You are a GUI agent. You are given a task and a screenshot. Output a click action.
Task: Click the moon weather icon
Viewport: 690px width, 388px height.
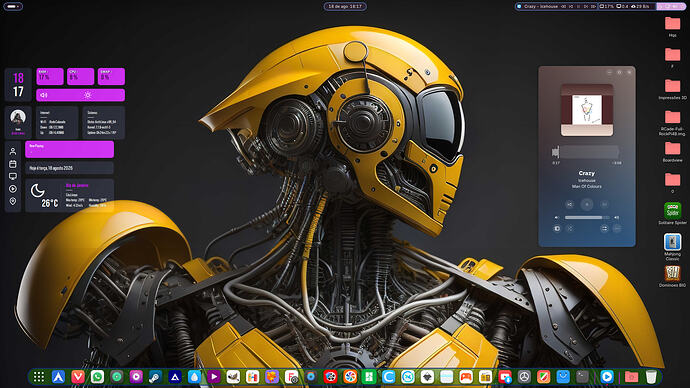tap(37, 190)
